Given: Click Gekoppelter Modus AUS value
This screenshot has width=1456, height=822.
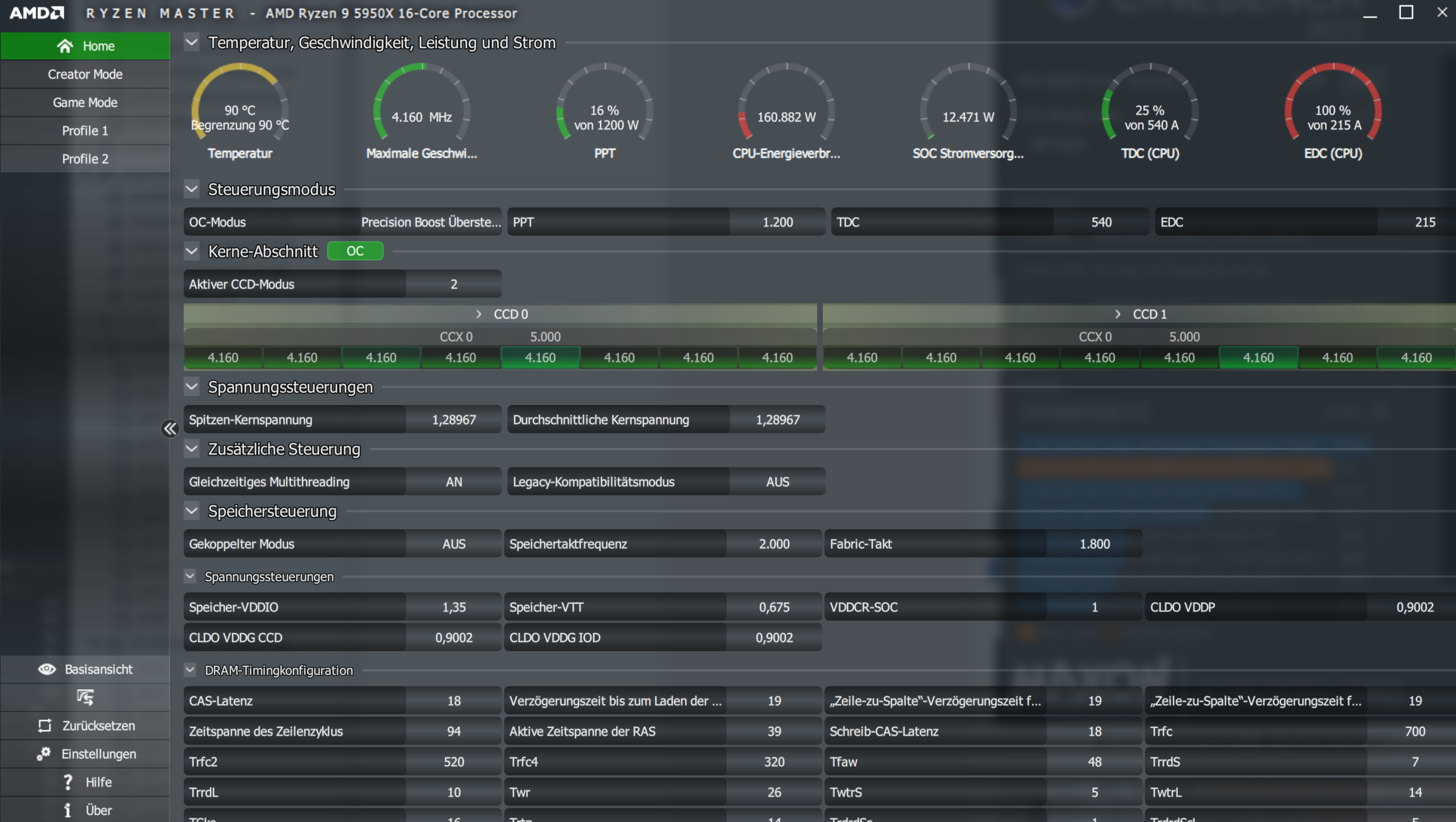Looking at the screenshot, I should pyautogui.click(x=454, y=544).
